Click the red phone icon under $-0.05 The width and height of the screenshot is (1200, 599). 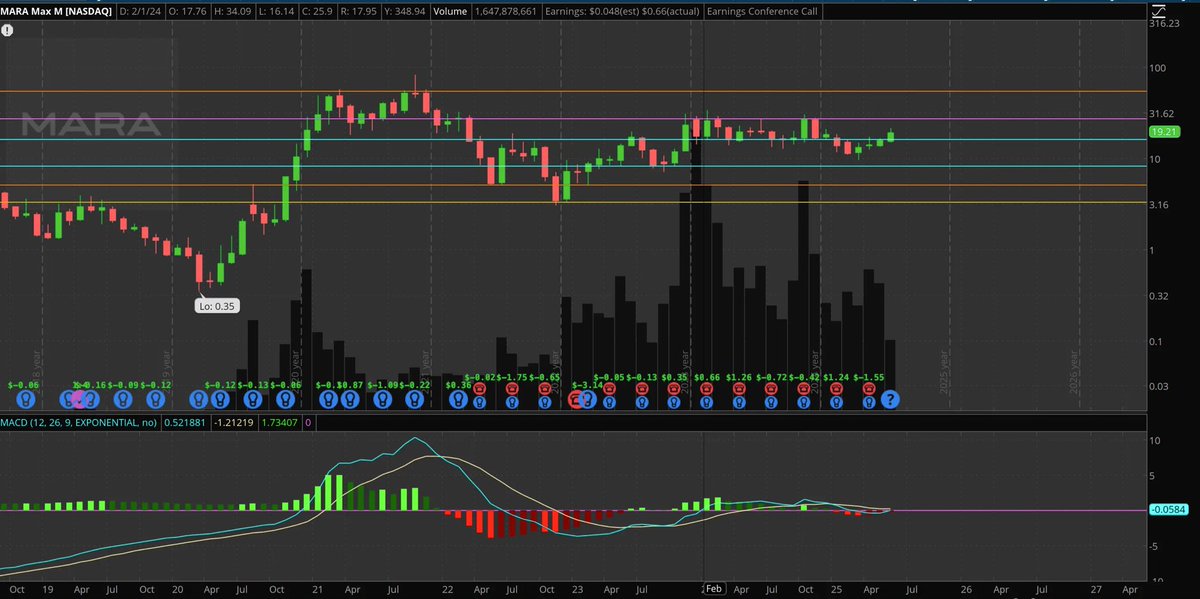pyautogui.click(x=609, y=387)
